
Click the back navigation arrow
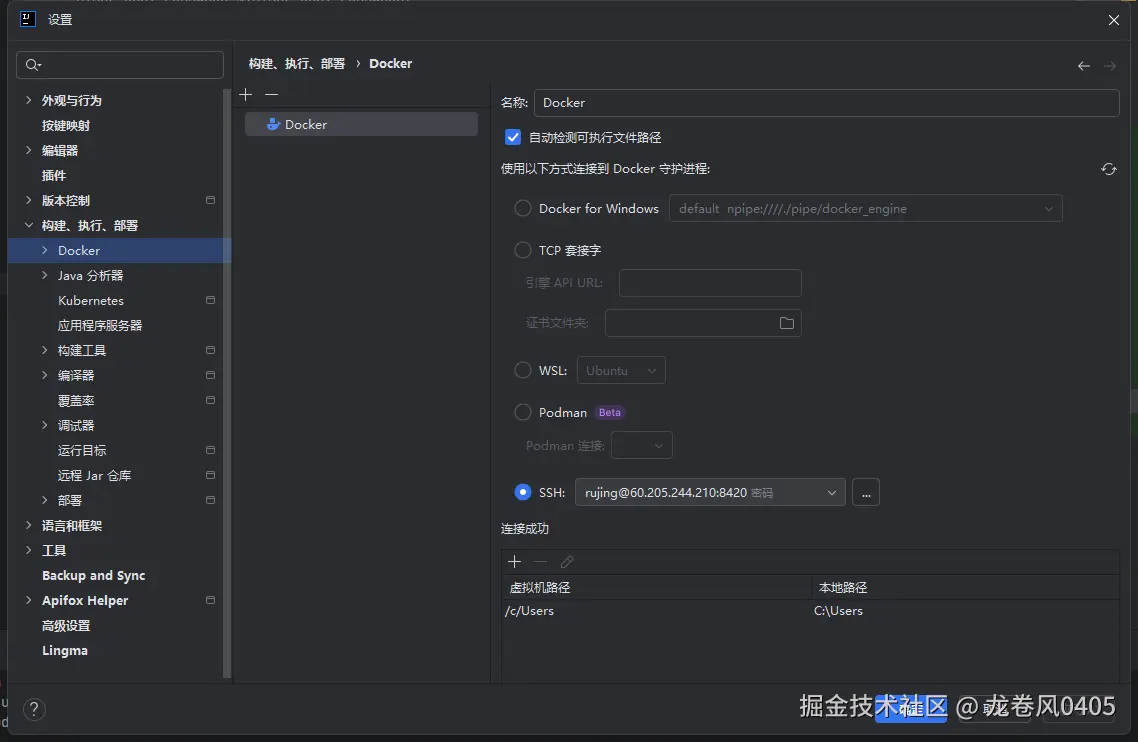point(1084,66)
